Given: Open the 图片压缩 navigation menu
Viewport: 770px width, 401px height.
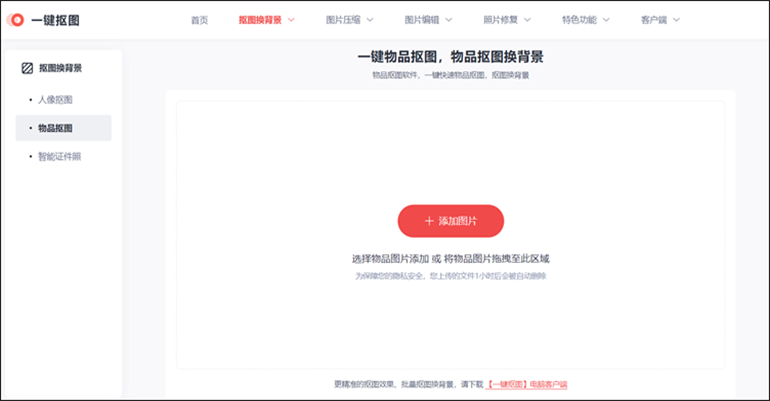Looking at the screenshot, I should [x=350, y=20].
